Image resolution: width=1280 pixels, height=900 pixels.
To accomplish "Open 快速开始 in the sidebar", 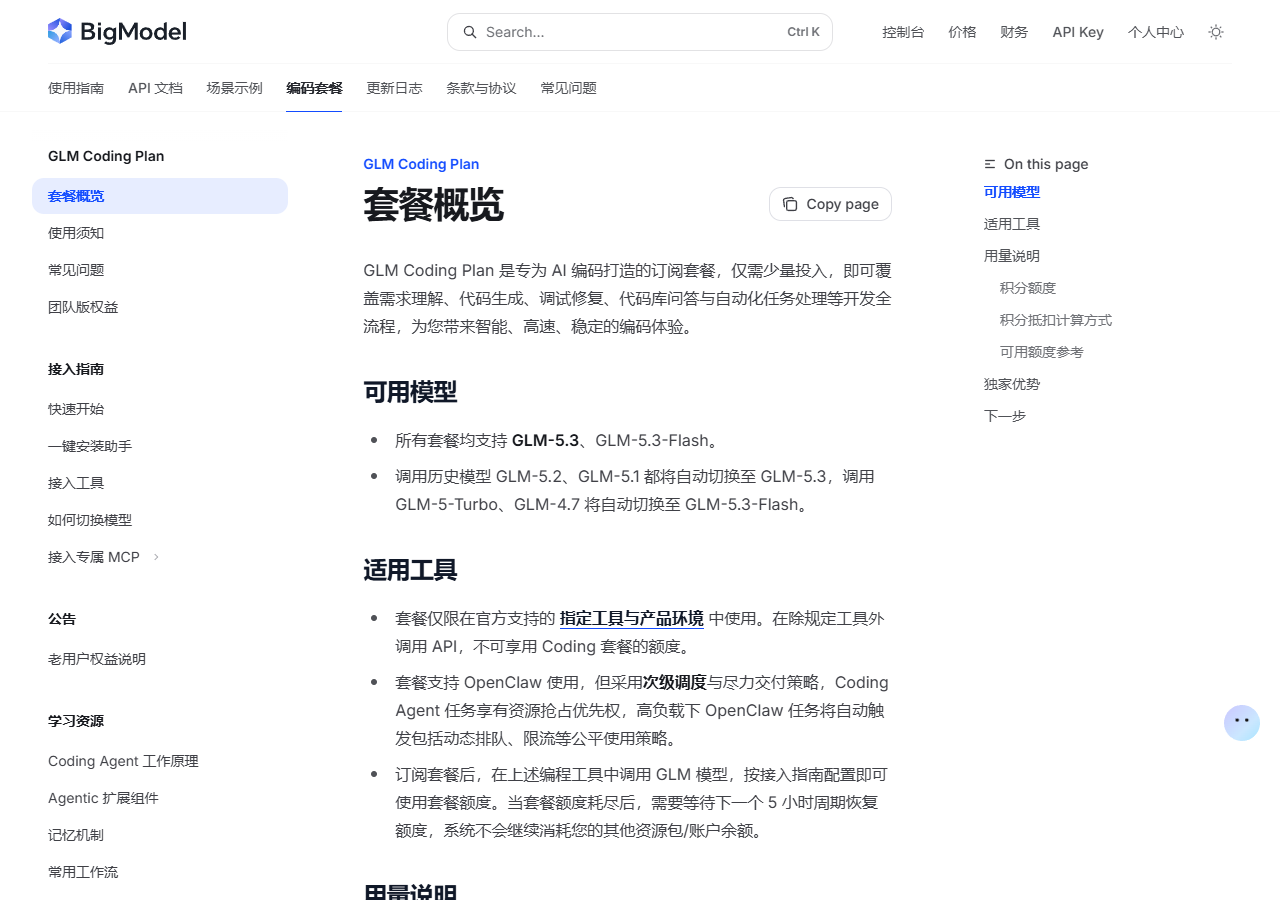I will click(x=160, y=409).
